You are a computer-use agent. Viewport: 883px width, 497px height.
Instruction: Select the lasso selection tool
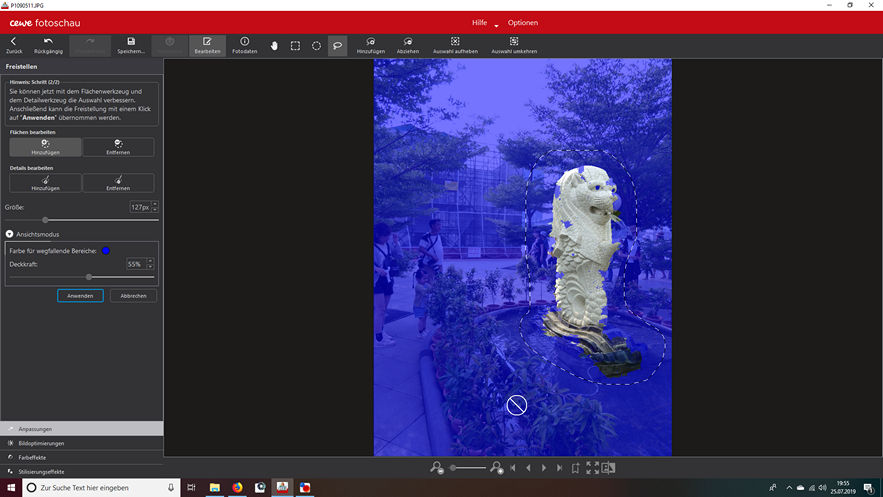tap(338, 45)
